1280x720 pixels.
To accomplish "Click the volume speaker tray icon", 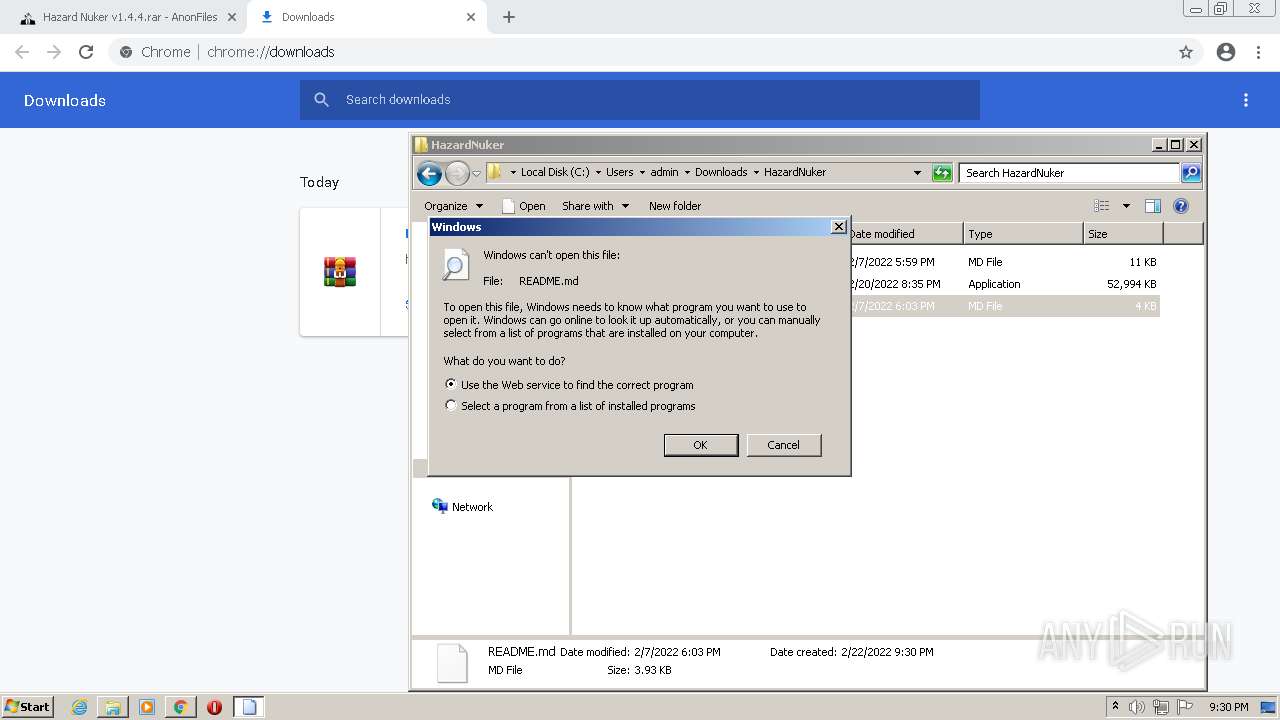I will 1137,707.
